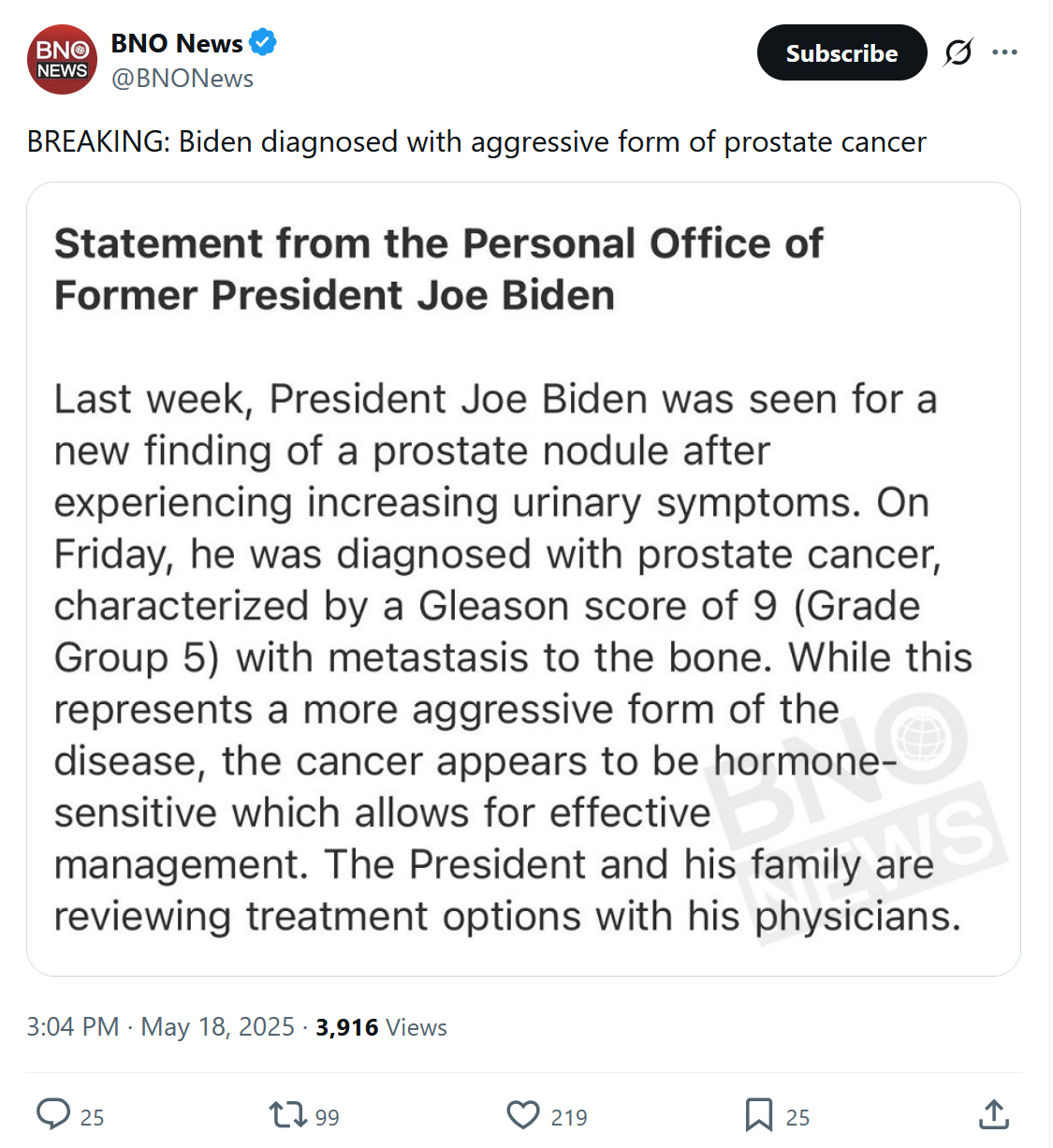Screen dimensions: 1053x1148
Task: Open the Biden statement image
Action: click(x=523, y=579)
